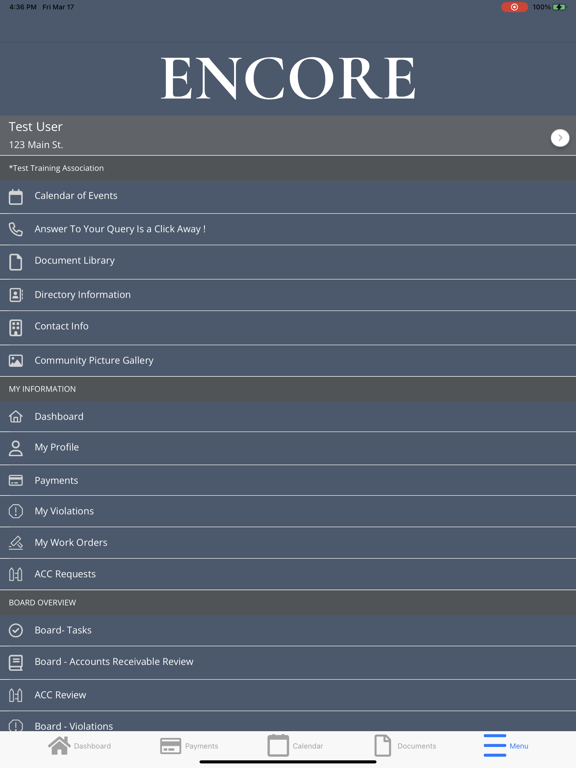576x768 pixels.
Task: Switch to the Payments bottom tab
Action: point(189,746)
